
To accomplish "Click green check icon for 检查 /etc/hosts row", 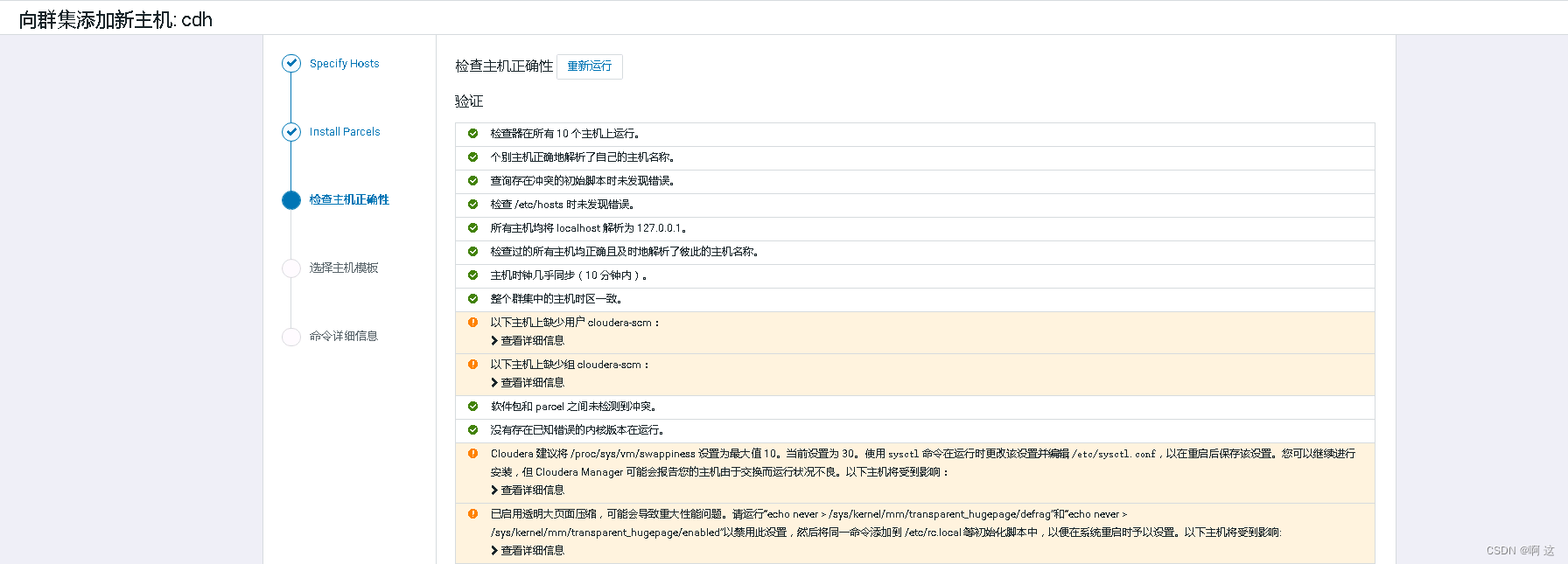I will (x=472, y=205).
